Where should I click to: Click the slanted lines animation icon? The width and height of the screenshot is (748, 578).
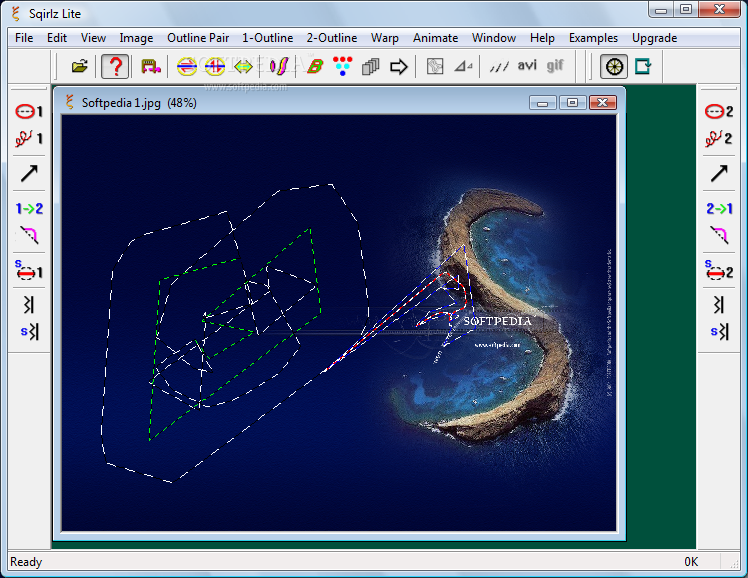pos(499,66)
